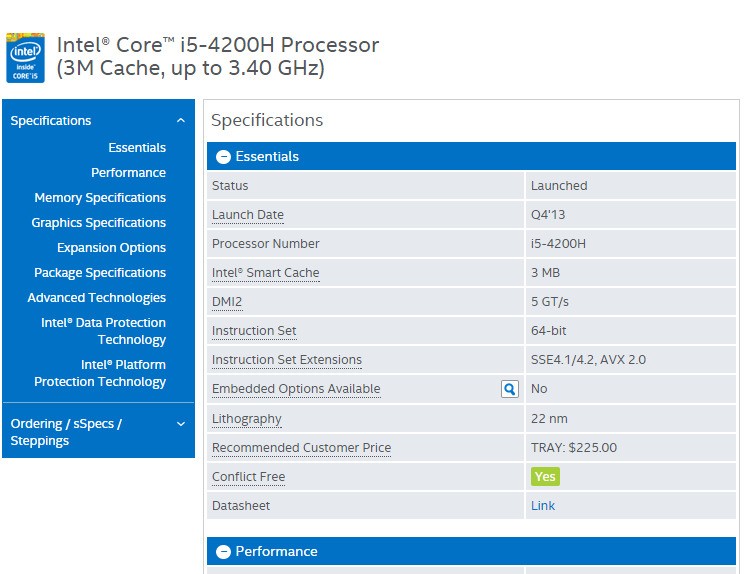Click the Specifications panel heading text
This screenshot has height=574, width=747.
pos(267,121)
